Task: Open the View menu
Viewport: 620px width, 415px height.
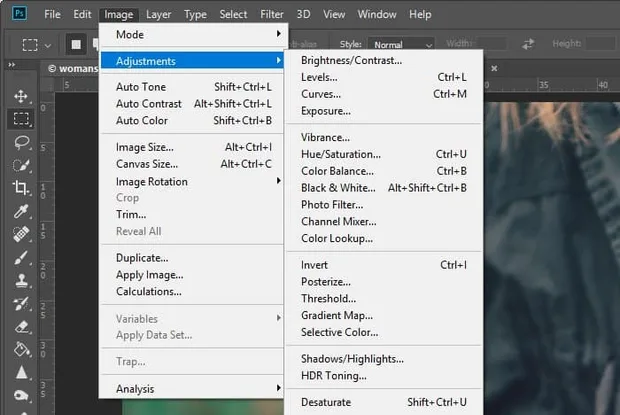Action: pos(334,15)
